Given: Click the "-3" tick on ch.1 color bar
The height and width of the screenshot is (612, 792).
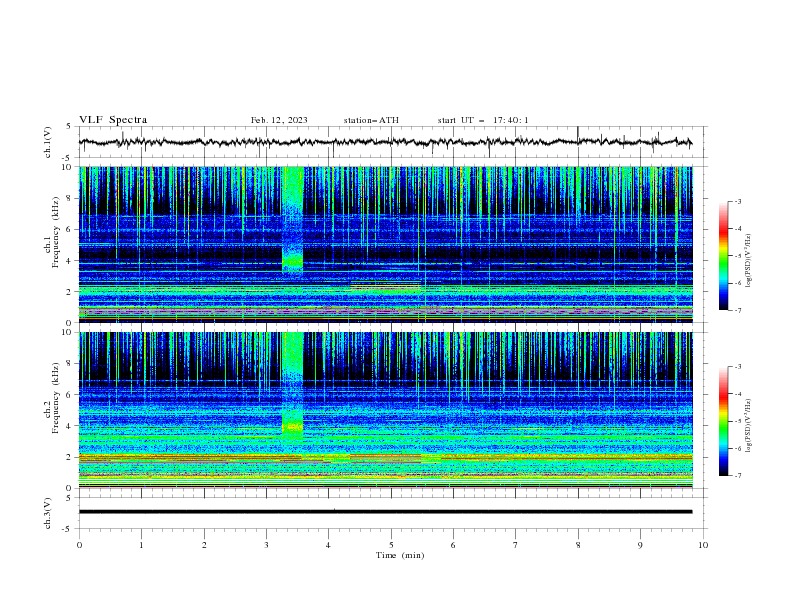Looking at the screenshot, I should pyautogui.click(x=737, y=201).
